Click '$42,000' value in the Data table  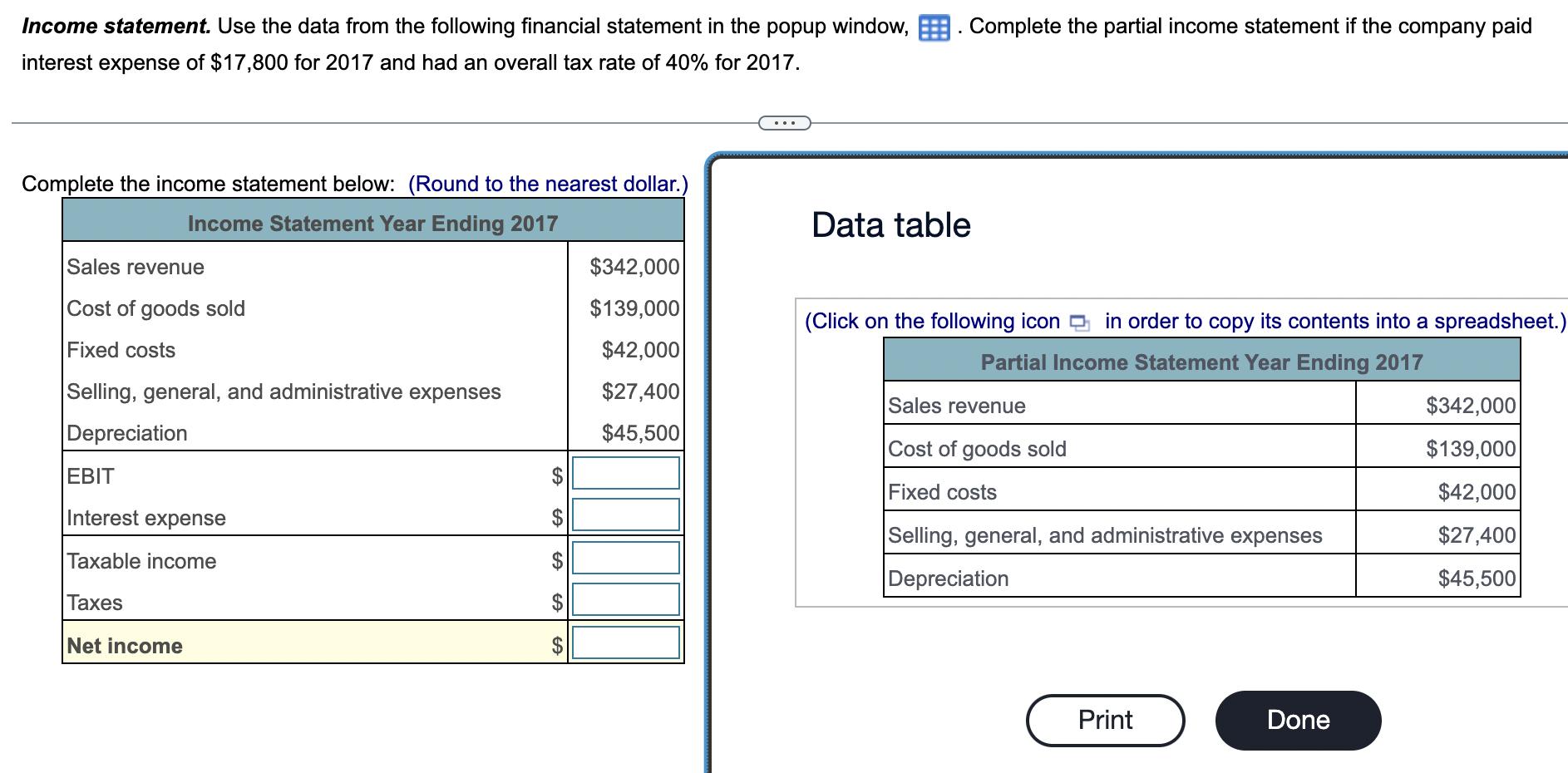point(1477,492)
